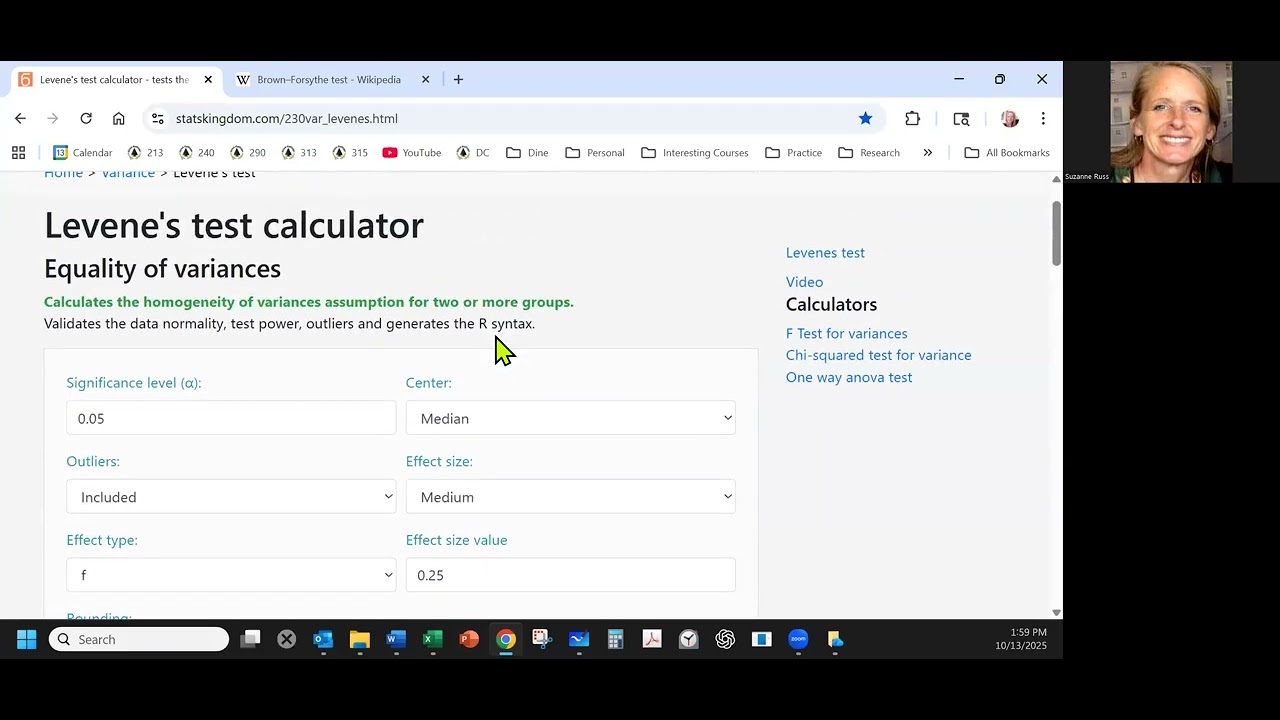Open a new browser tab
The image size is (1280, 720).
[x=458, y=79]
